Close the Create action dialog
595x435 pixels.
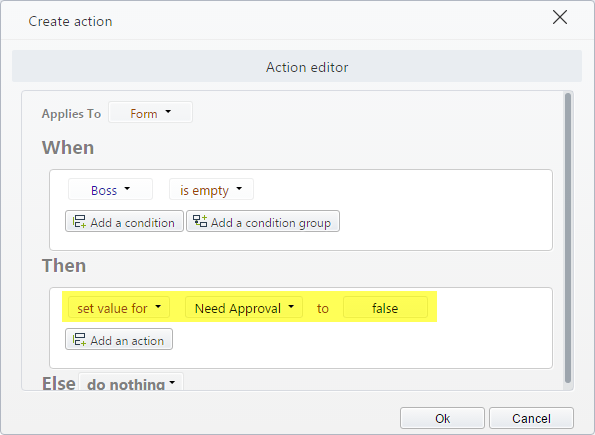[x=560, y=17]
